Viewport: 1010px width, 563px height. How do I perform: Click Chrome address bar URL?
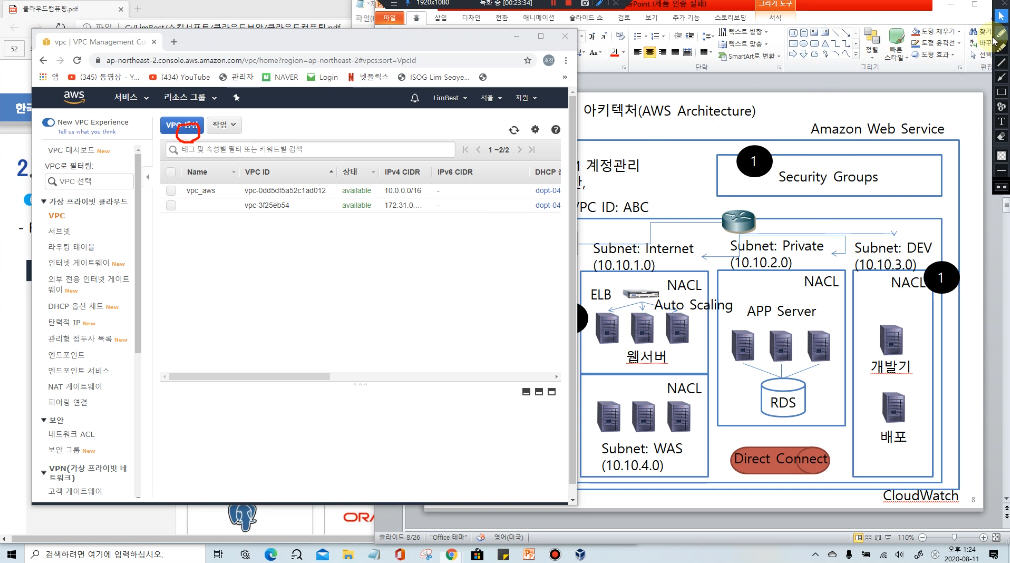click(x=261, y=61)
